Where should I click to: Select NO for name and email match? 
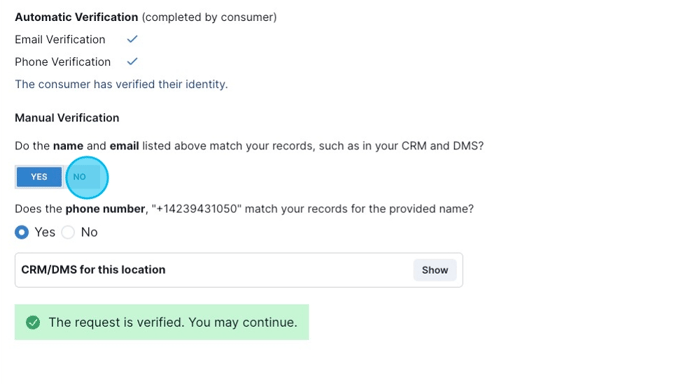coord(80,177)
